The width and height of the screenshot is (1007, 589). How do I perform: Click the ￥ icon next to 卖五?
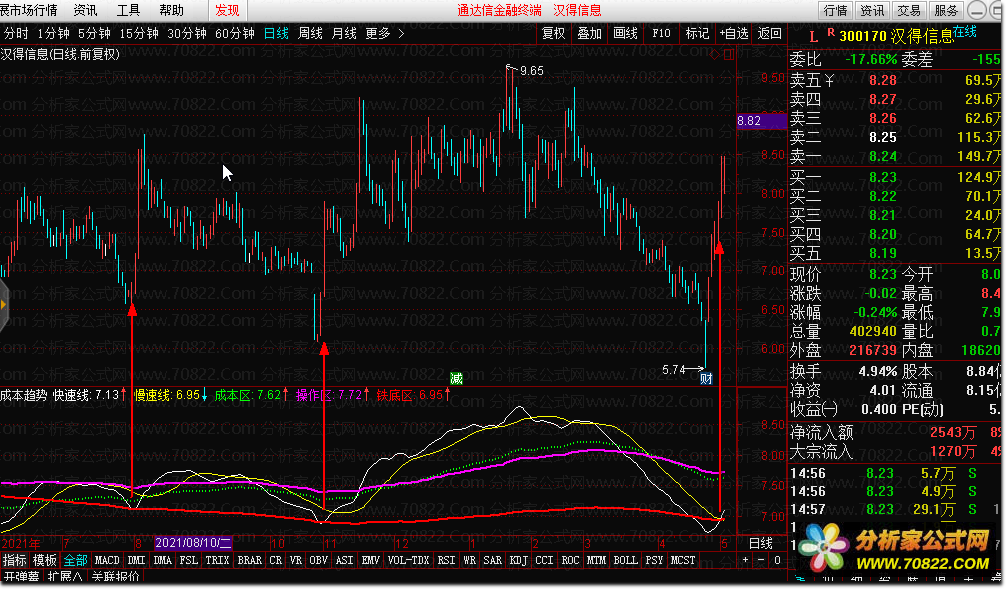829,80
